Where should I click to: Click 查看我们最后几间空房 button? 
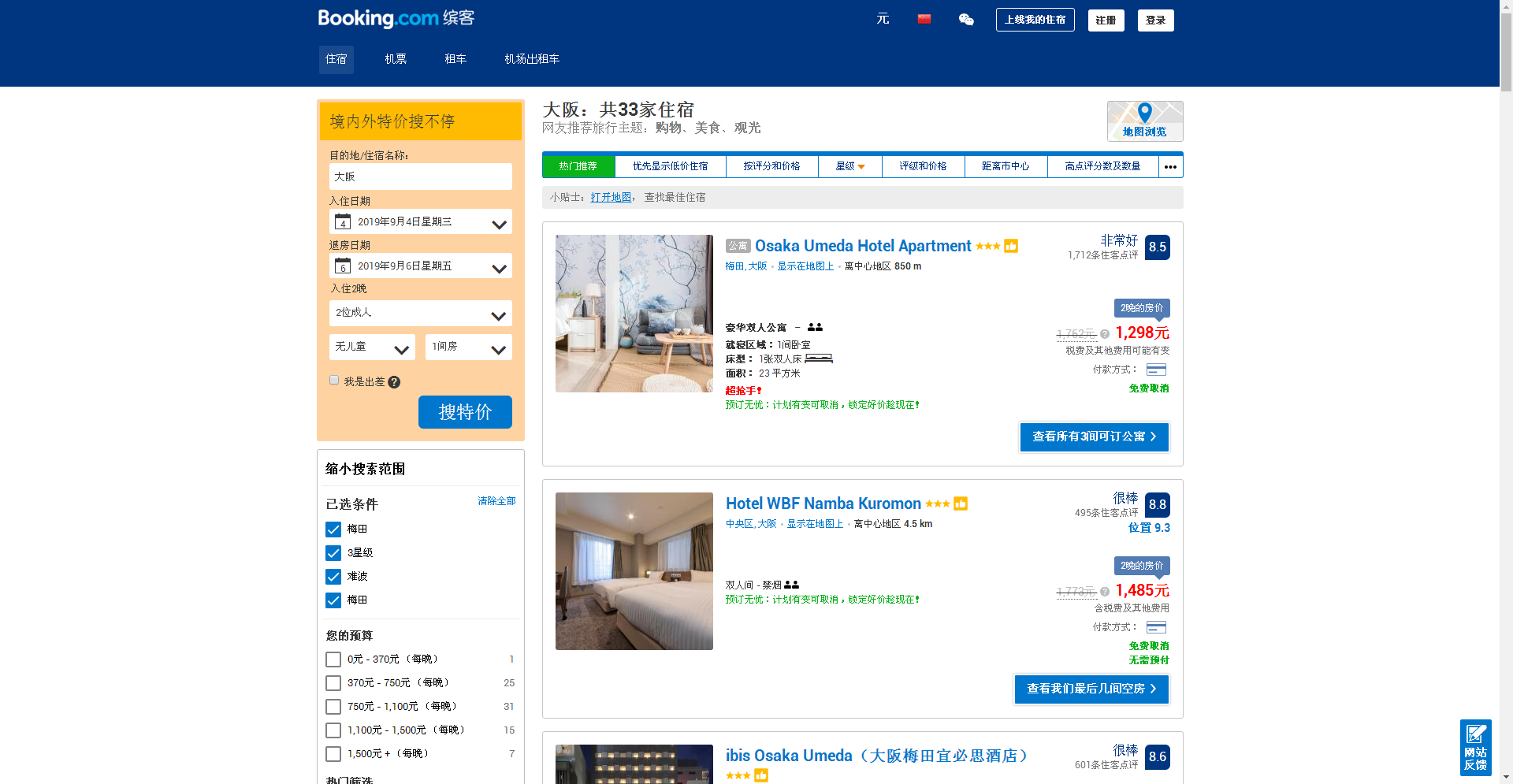tap(1091, 689)
